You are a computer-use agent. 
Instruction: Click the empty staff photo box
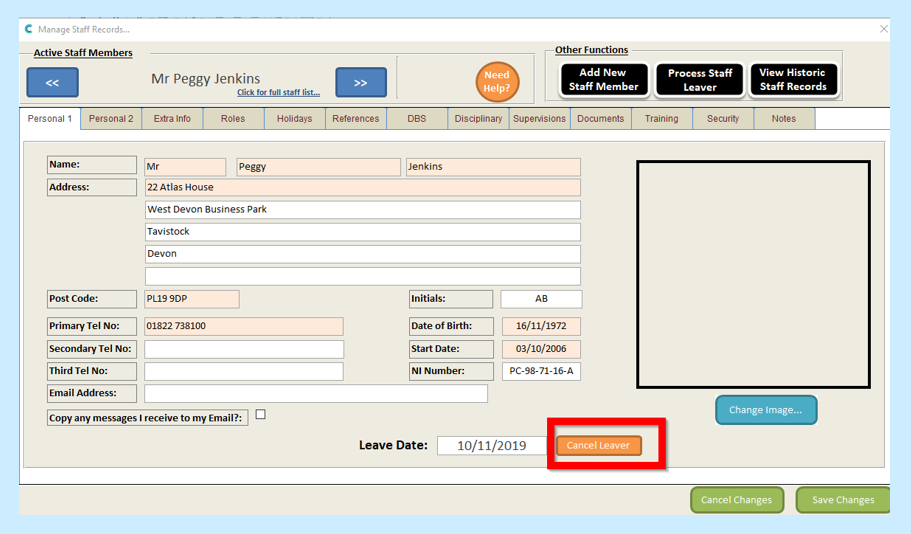pyautogui.click(x=753, y=274)
